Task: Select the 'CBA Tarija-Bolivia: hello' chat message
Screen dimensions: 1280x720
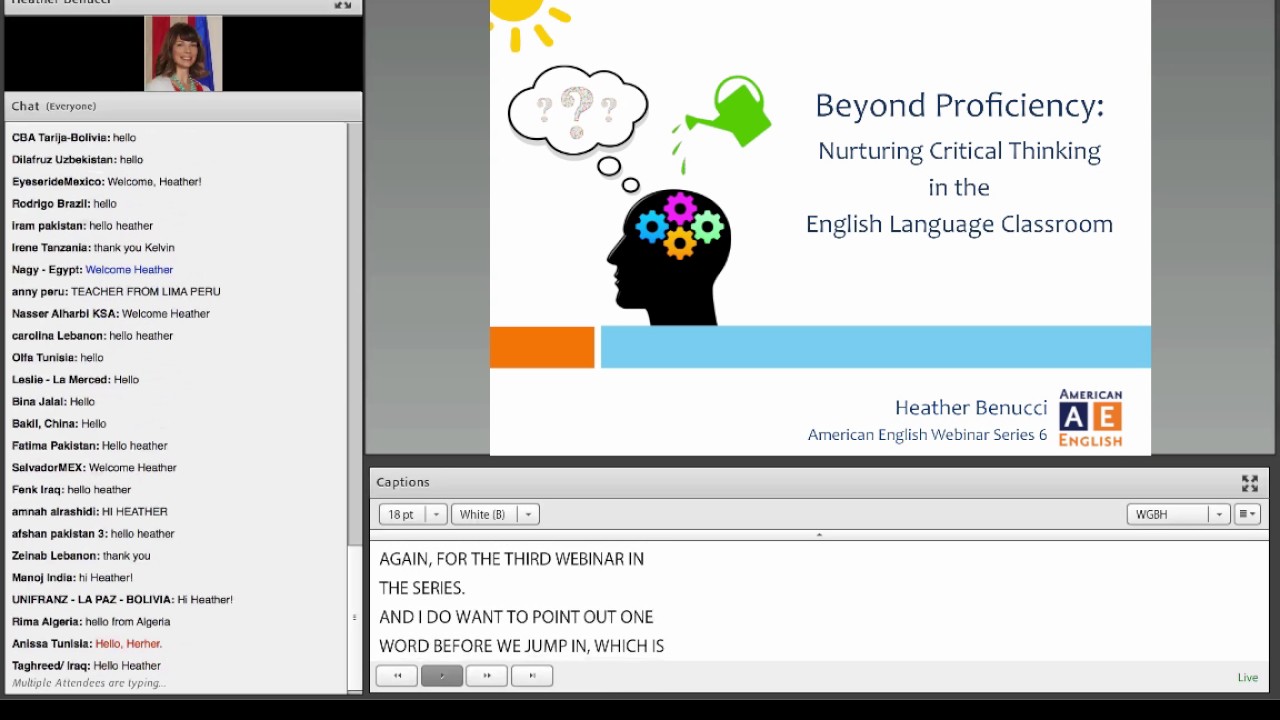Action: [x=74, y=138]
